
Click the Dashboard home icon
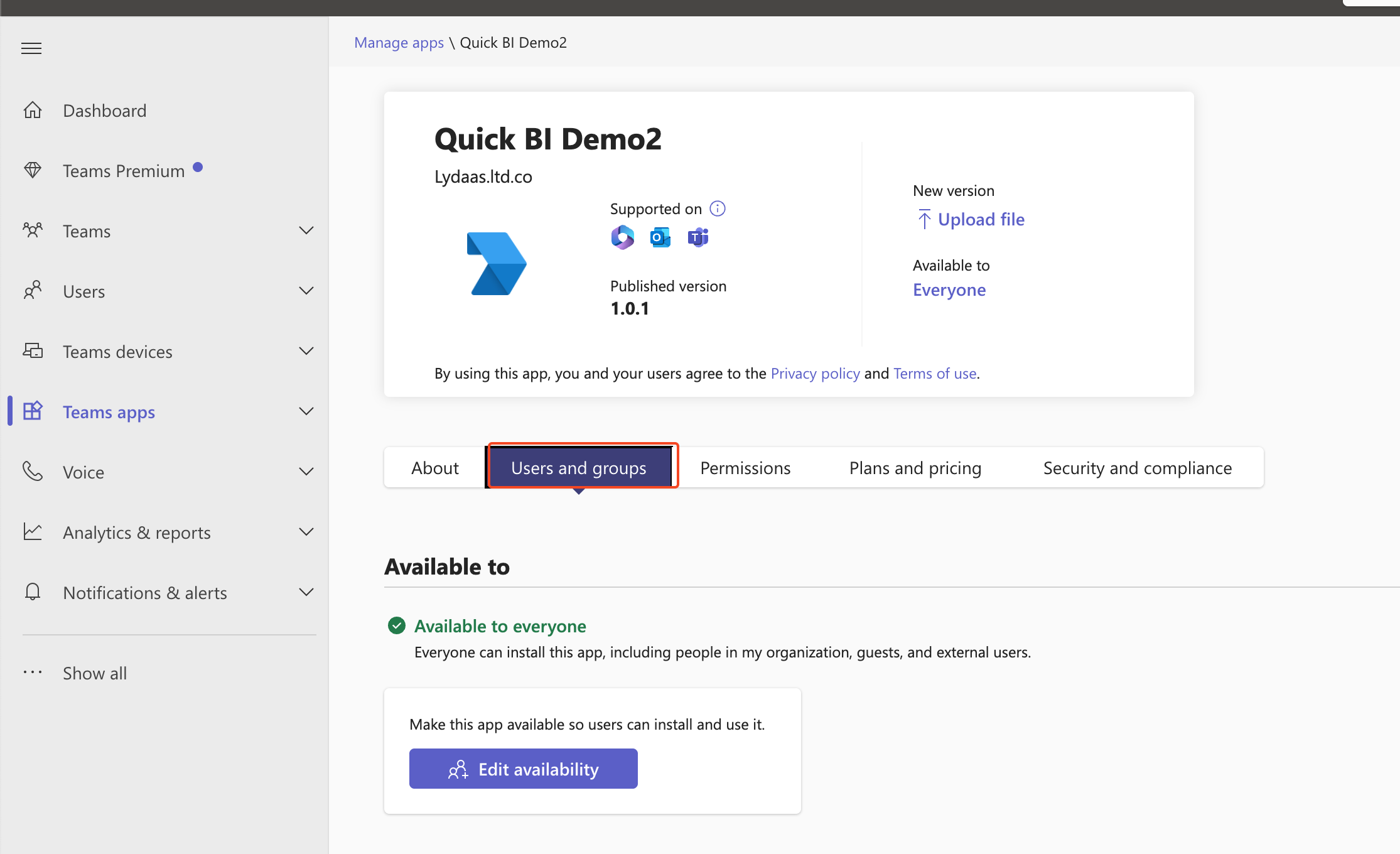33,111
